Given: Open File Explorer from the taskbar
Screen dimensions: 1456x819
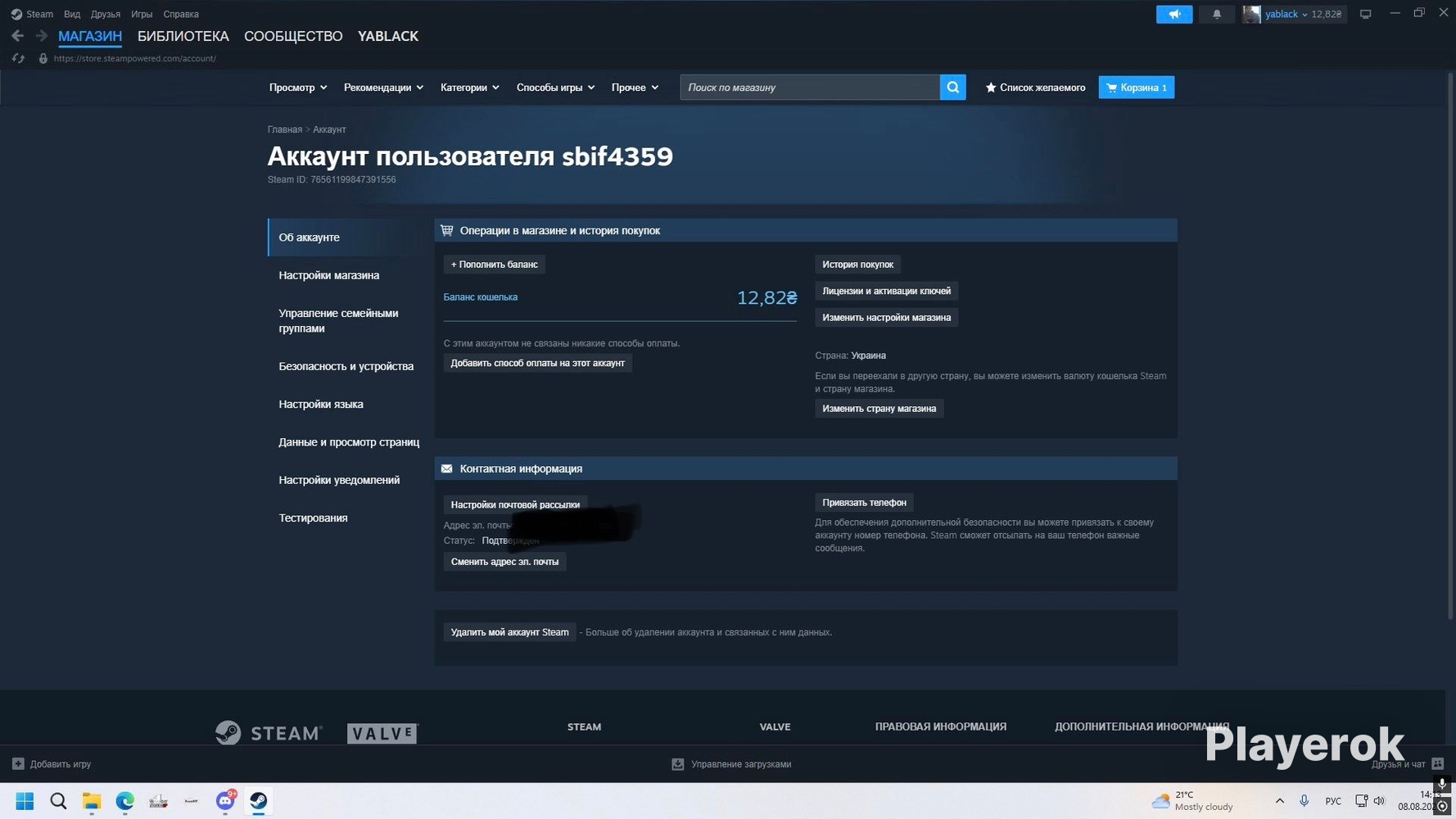Looking at the screenshot, I should pyautogui.click(x=92, y=801).
